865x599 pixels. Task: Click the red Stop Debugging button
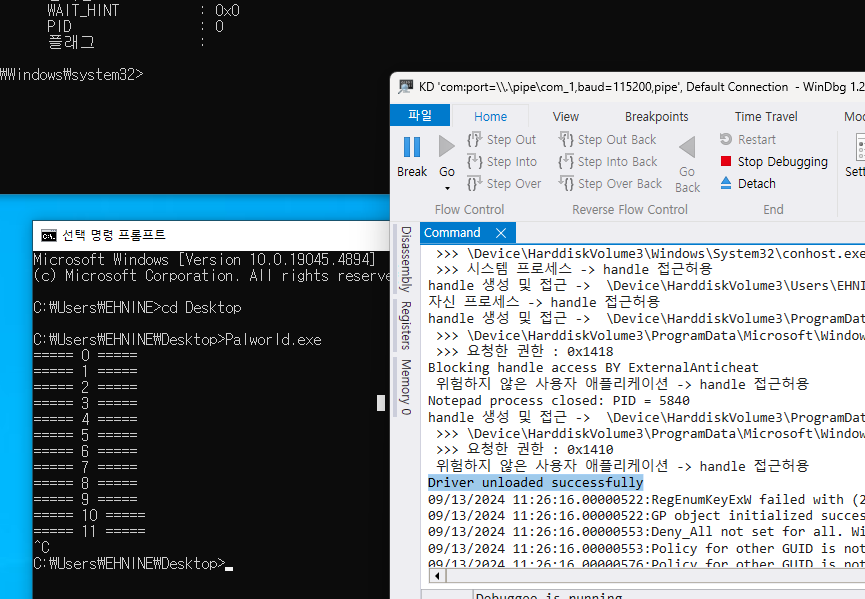[773, 162]
